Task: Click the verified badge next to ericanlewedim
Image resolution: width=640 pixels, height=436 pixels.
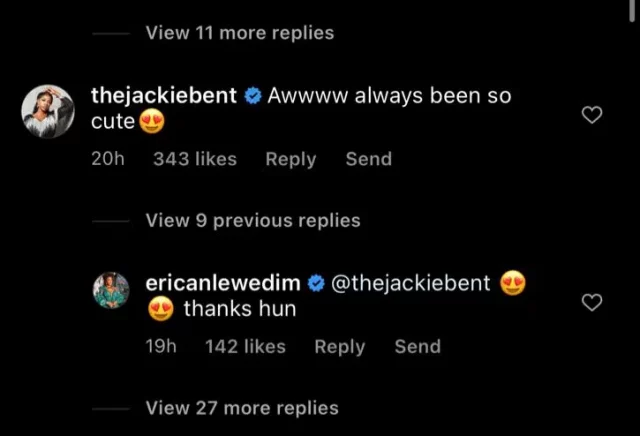Action: click(x=316, y=284)
